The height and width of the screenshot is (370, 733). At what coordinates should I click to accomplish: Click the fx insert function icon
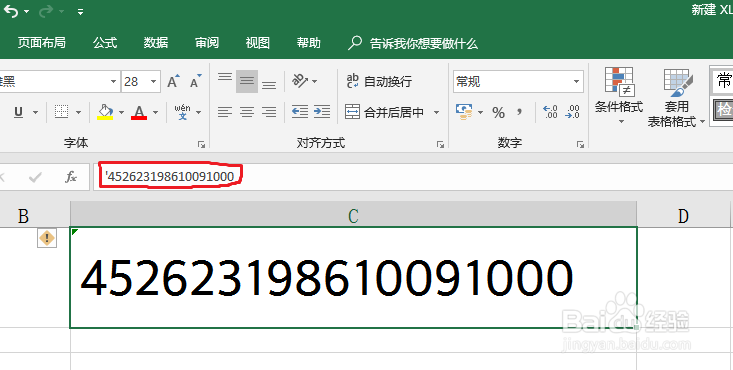(71, 177)
